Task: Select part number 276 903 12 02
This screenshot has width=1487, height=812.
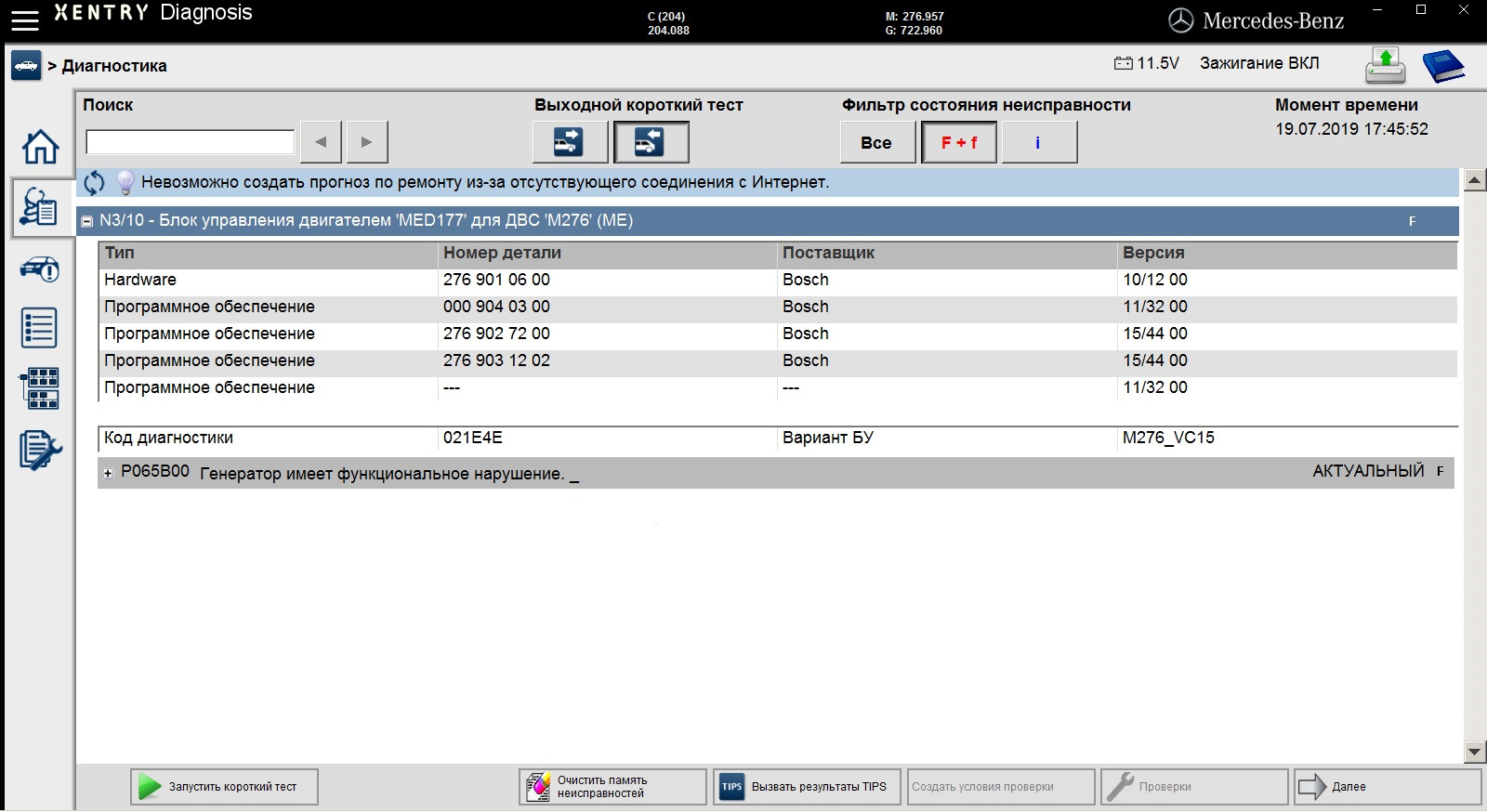Action: [x=496, y=360]
